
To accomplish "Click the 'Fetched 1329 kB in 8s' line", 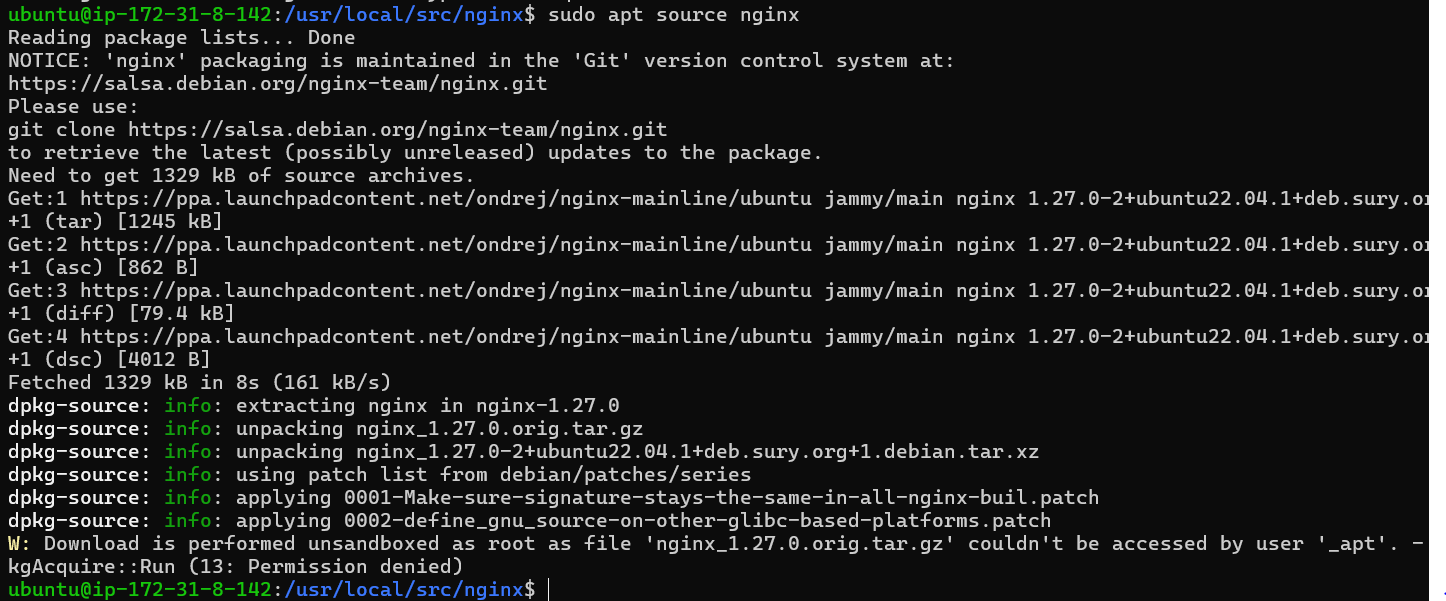I will coord(199,383).
